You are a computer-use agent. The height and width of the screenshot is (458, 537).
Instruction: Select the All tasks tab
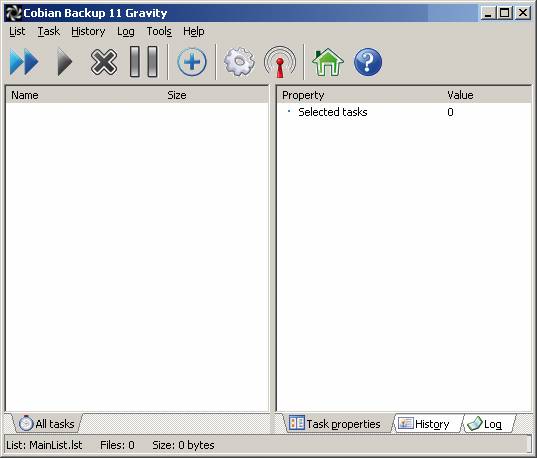coord(47,424)
